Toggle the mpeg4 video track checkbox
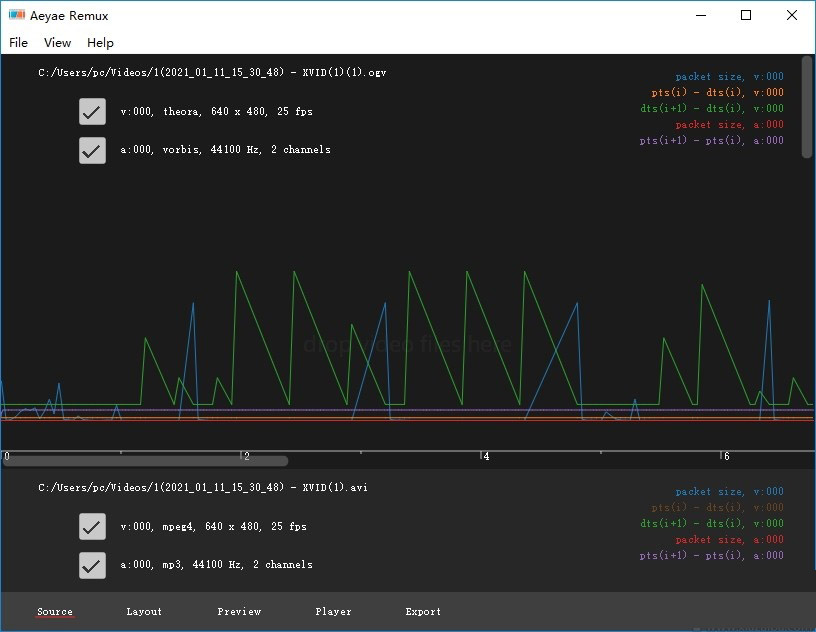This screenshot has height=632, width=816. 92,527
